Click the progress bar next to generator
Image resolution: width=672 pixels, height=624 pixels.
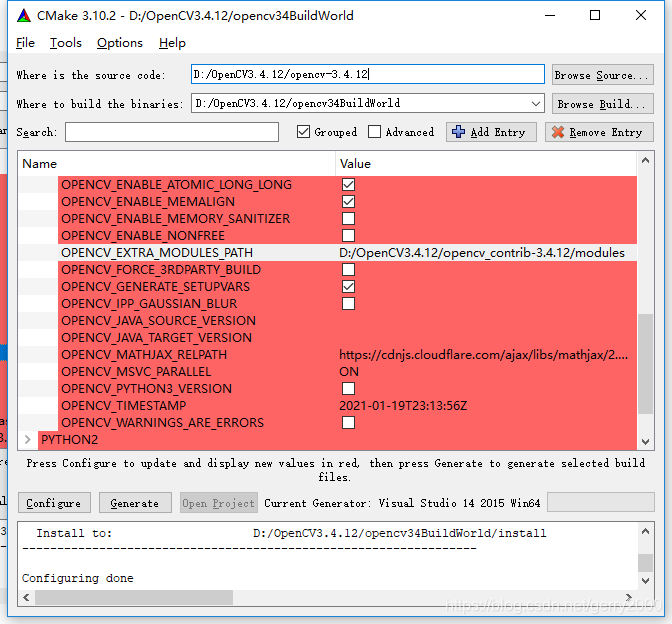601,502
